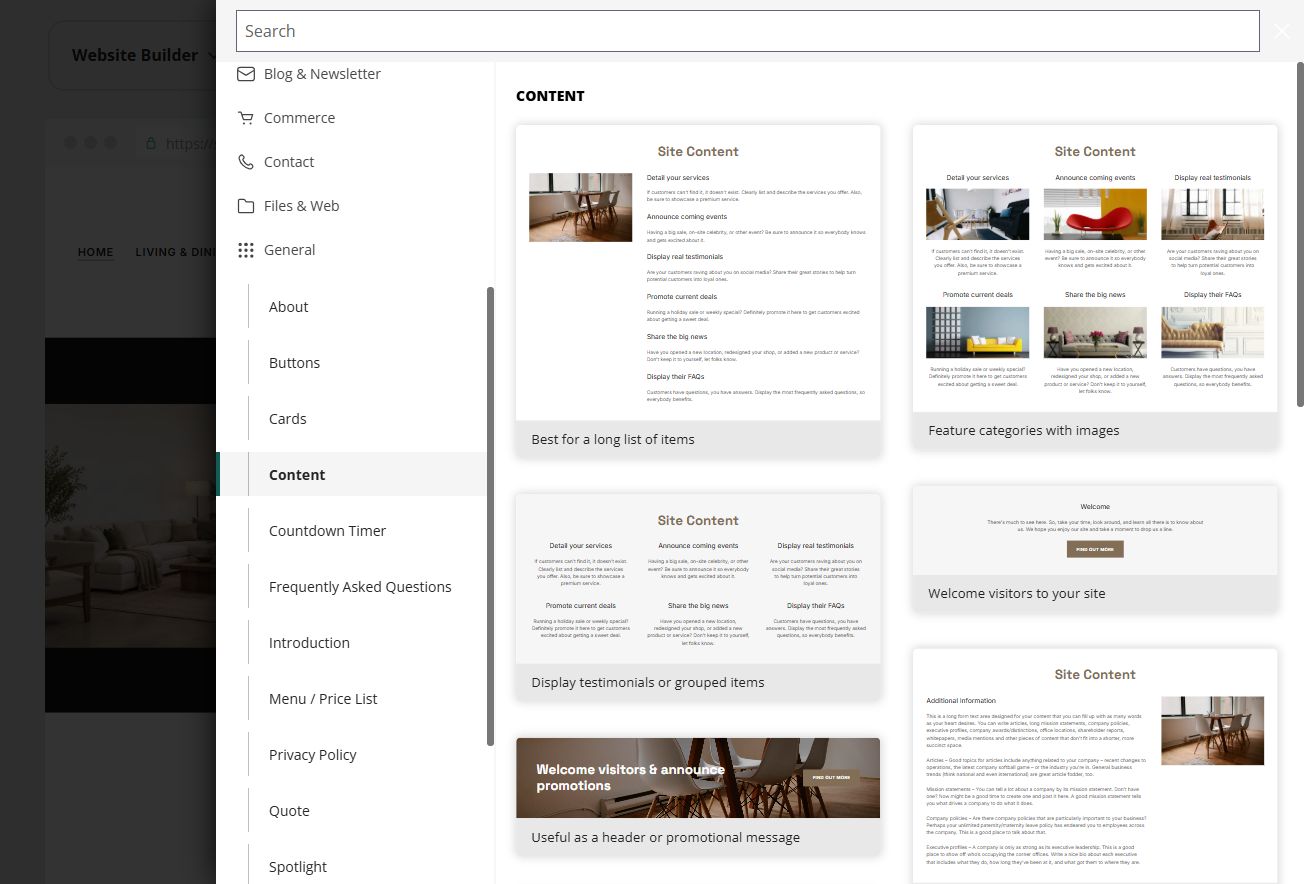This screenshot has width=1304, height=884.
Task: Open the Website Builder dropdown
Action: (145, 55)
